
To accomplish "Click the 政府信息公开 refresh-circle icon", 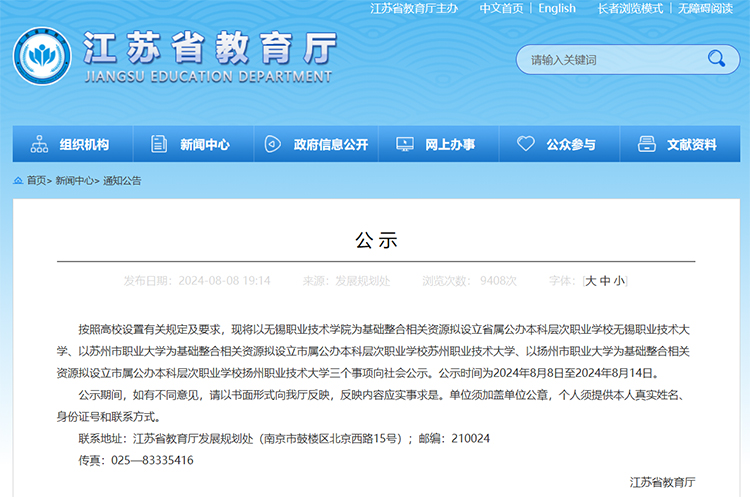I will (x=273, y=144).
